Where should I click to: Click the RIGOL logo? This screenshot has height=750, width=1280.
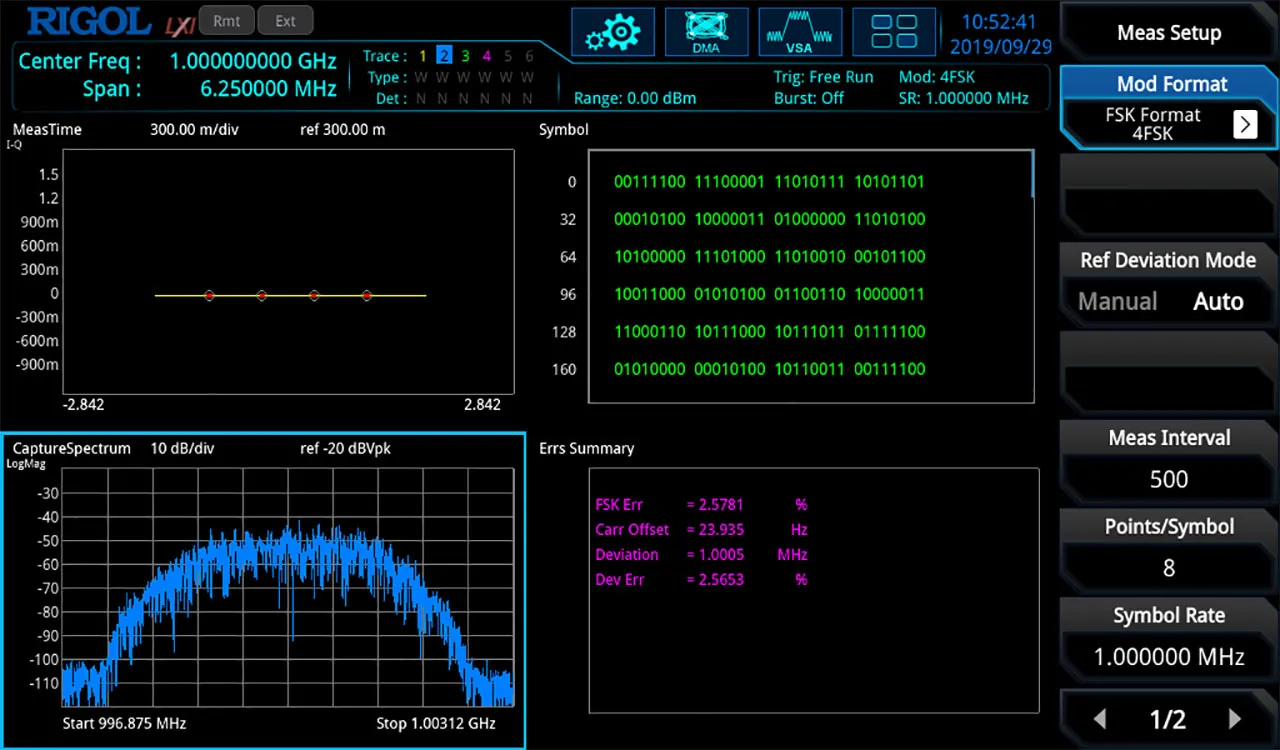[x=89, y=21]
